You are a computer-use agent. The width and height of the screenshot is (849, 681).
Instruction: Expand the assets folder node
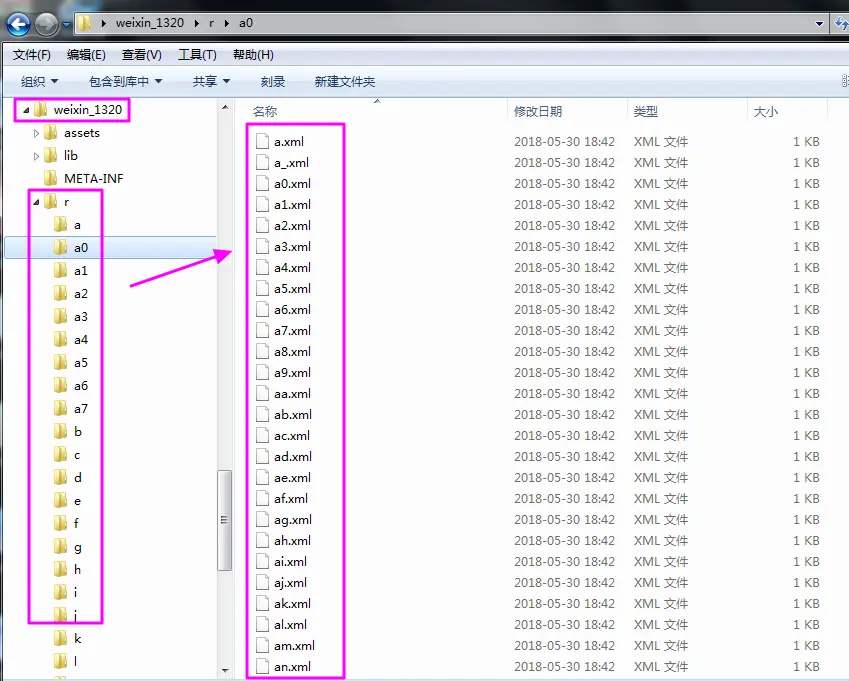[36, 133]
